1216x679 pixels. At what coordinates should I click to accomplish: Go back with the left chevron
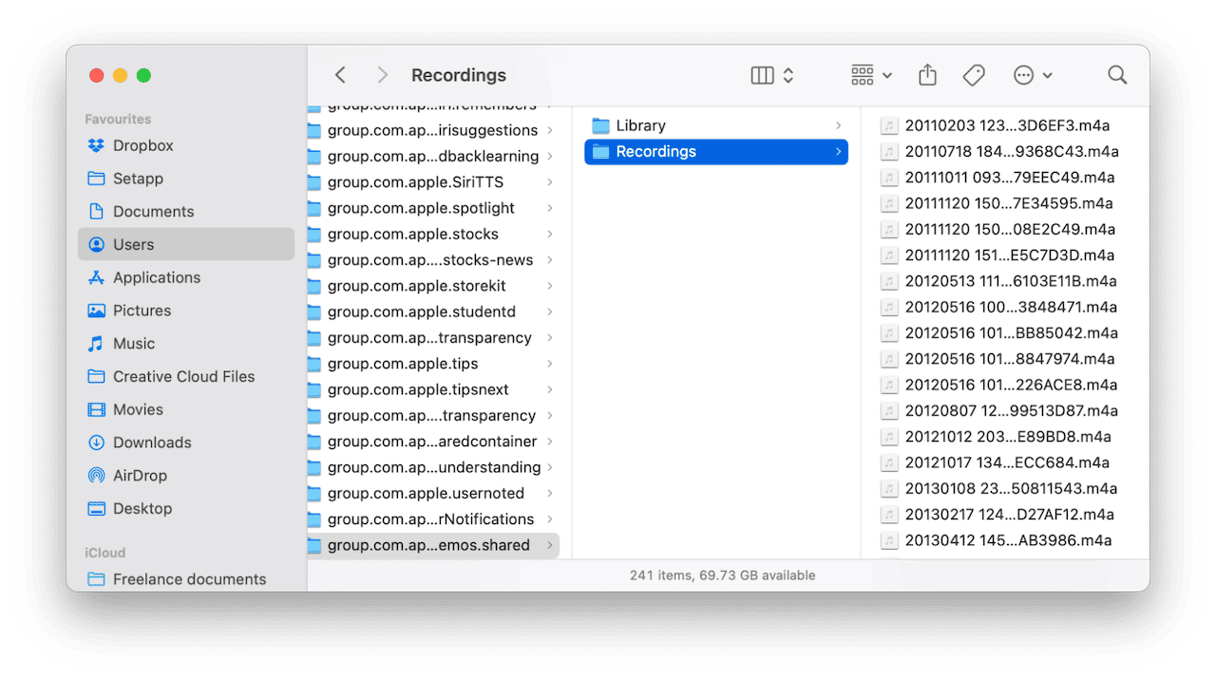point(340,75)
